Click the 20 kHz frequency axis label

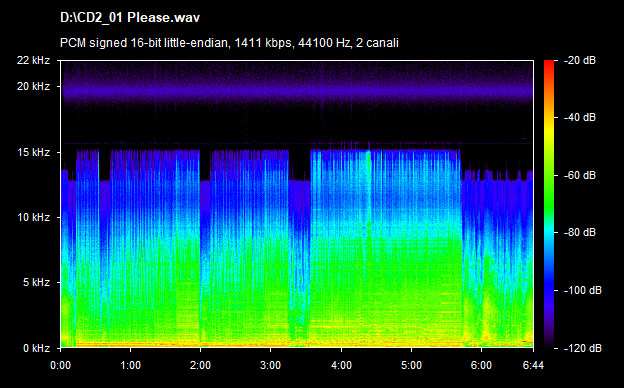(33, 86)
